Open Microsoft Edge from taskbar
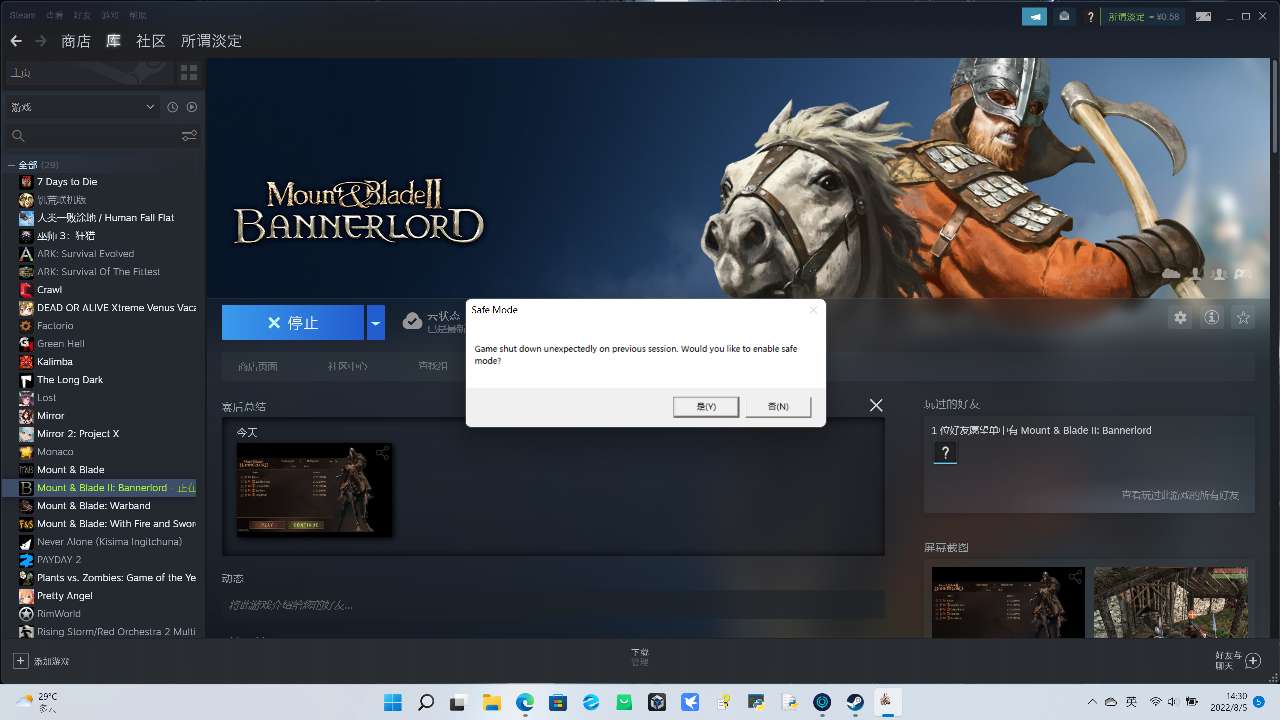1280x720 pixels. click(x=525, y=702)
